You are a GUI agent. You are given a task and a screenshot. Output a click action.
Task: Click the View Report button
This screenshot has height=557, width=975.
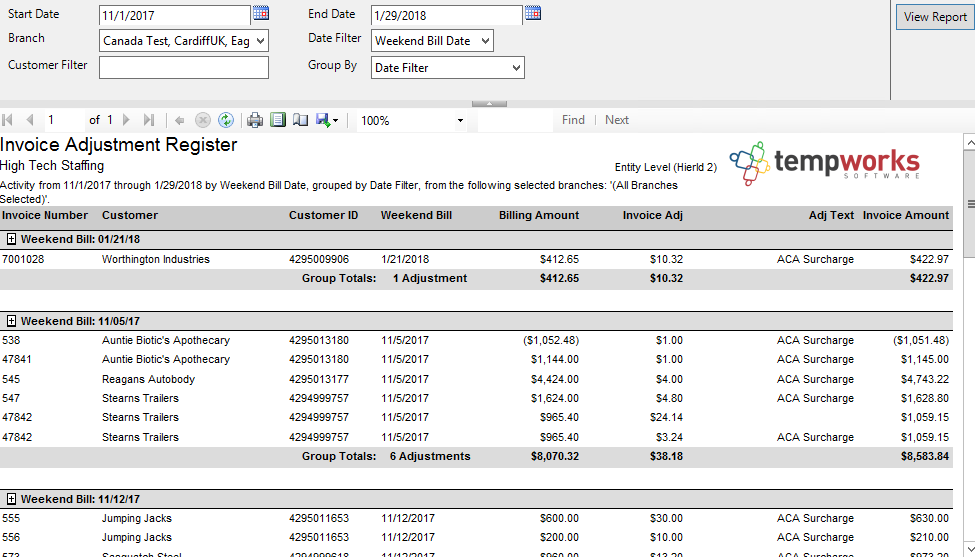coord(935,17)
